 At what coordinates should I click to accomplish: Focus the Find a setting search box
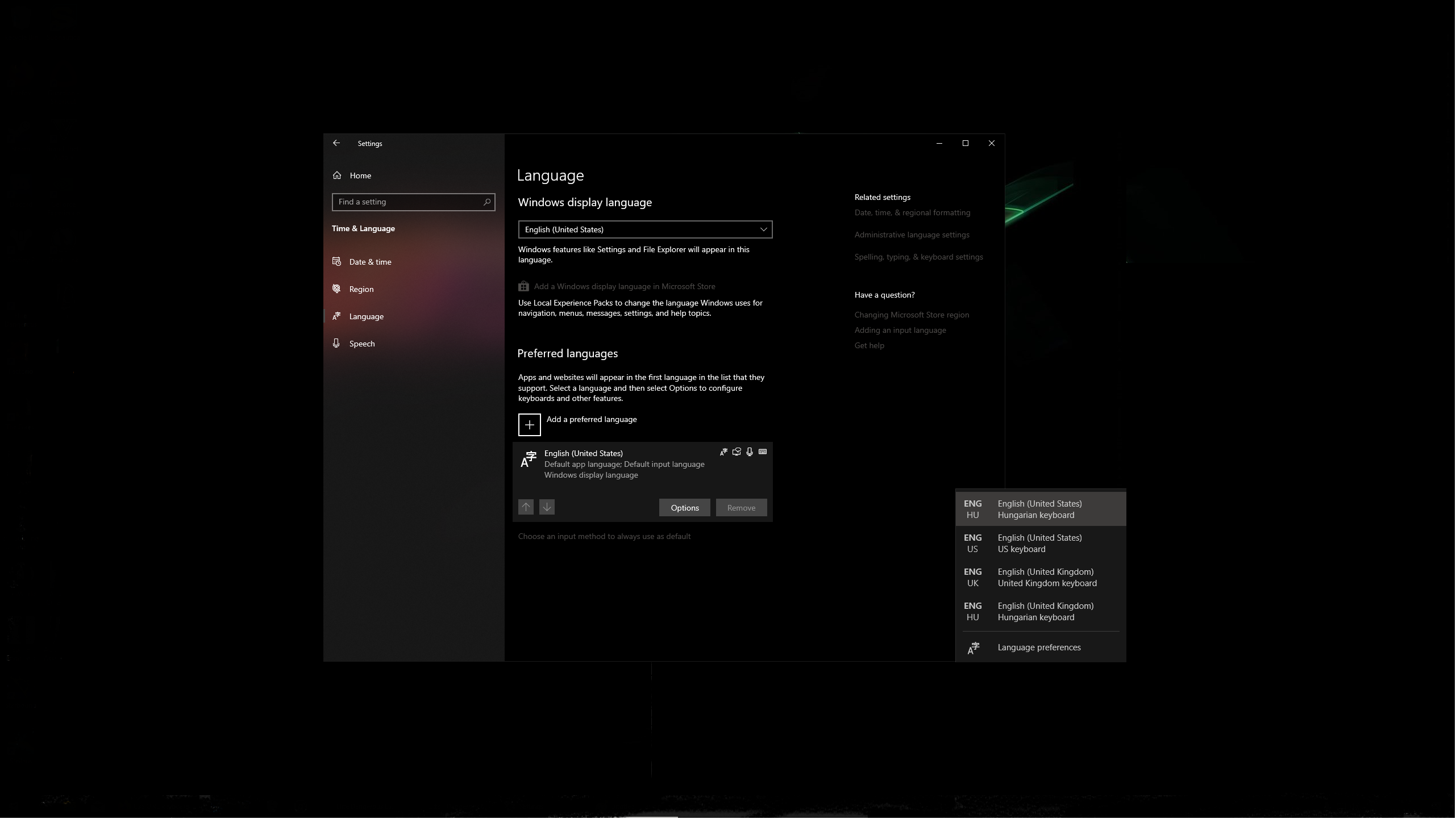[414, 202]
